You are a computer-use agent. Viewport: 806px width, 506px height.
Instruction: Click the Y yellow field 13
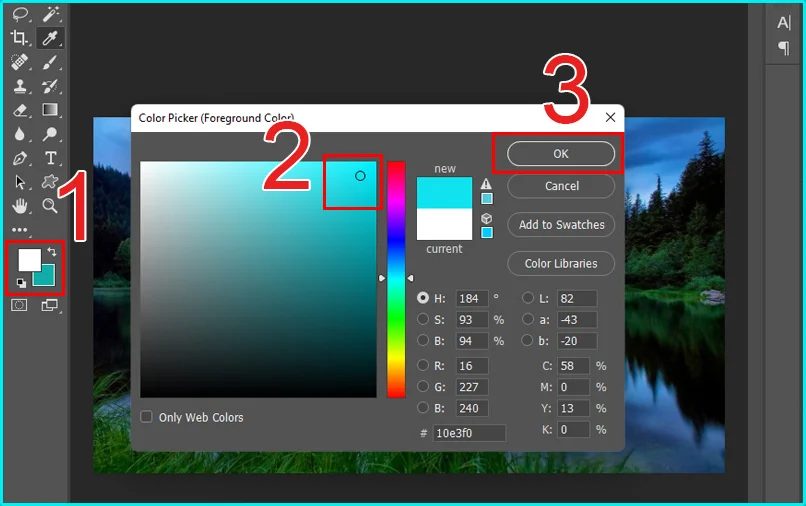pyautogui.click(x=573, y=408)
